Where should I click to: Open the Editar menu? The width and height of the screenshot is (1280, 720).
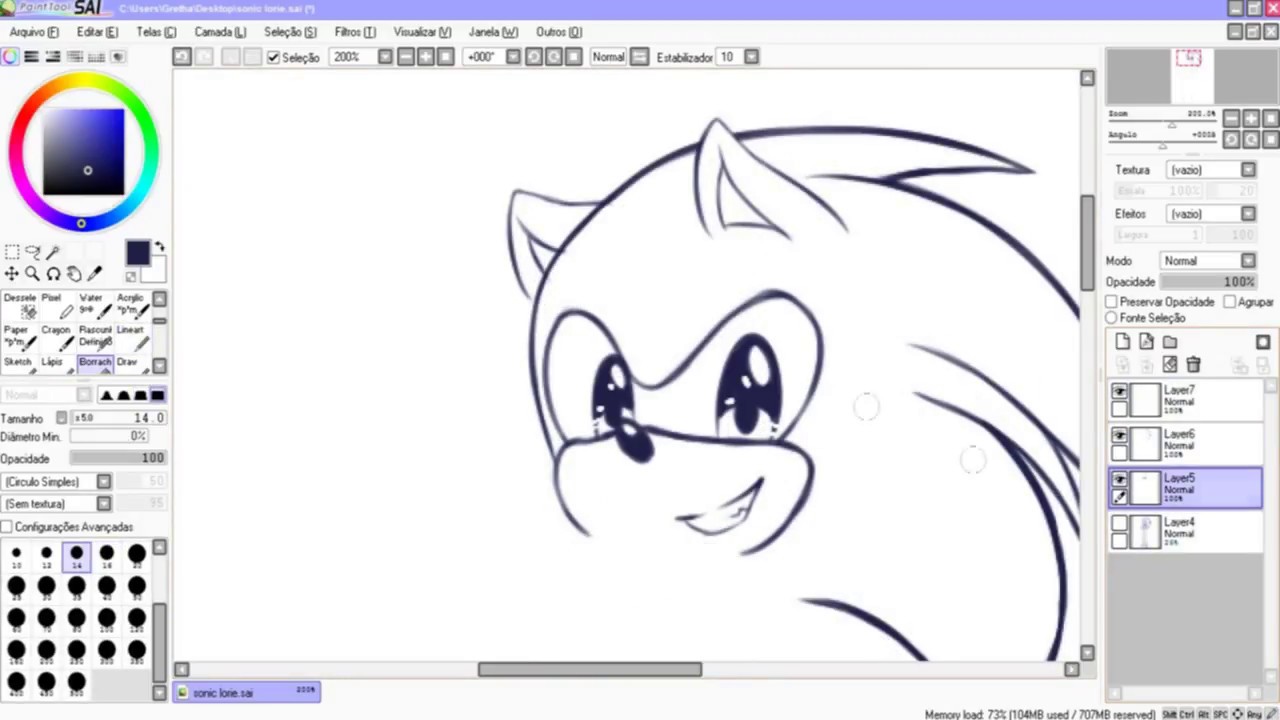(97, 32)
